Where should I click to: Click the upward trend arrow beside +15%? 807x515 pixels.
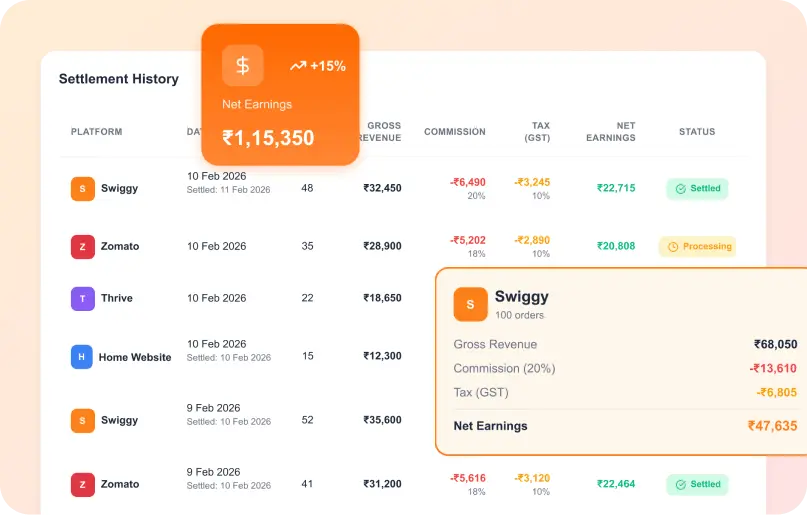coord(298,66)
